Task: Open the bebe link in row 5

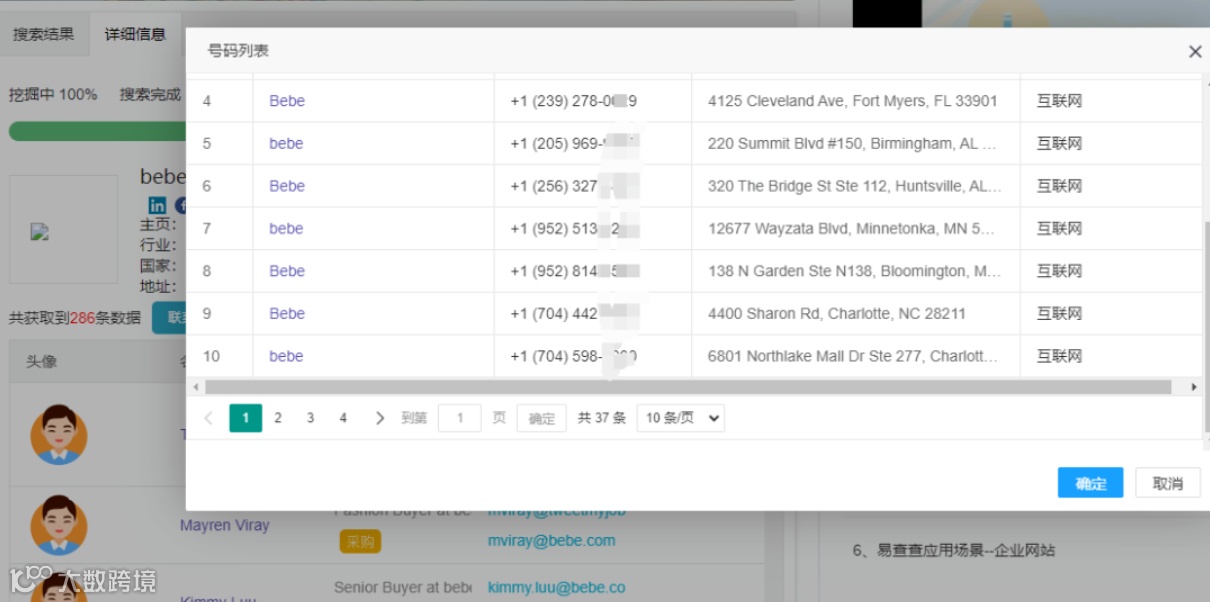Action: pyautogui.click(x=286, y=143)
